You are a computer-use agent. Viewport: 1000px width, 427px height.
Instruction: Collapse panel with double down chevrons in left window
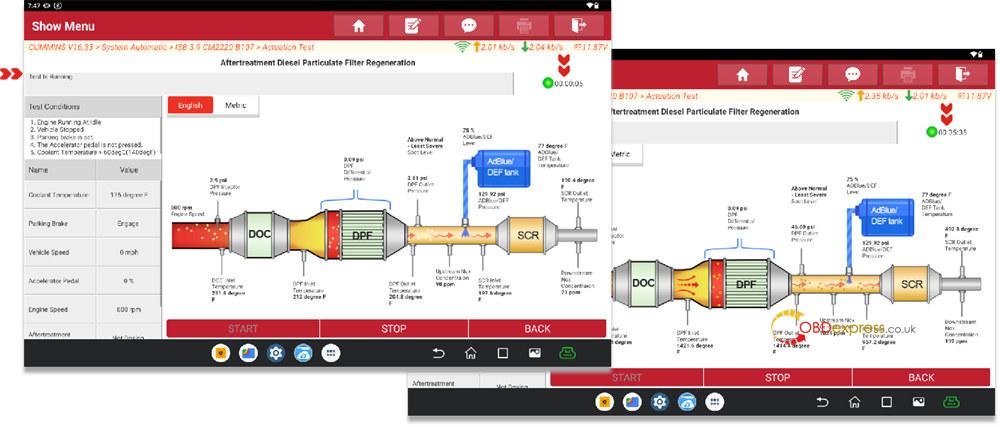(x=563, y=65)
